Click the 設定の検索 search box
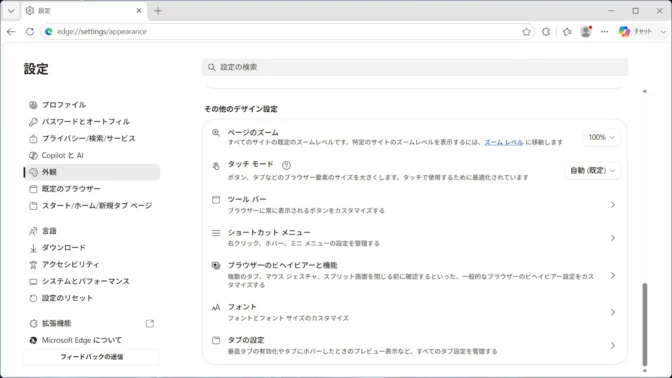The height and width of the screenshot is (378, 672). click(415, 67)
